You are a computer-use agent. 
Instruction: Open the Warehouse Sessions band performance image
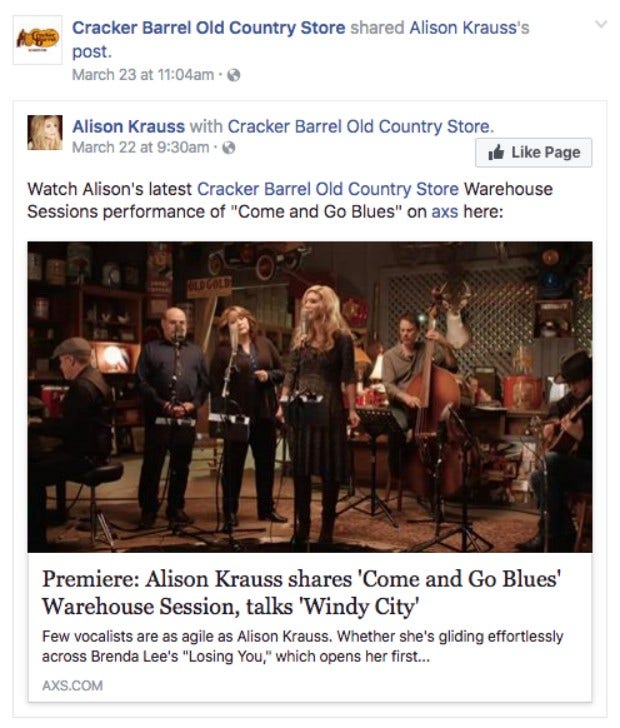[310, 397]
